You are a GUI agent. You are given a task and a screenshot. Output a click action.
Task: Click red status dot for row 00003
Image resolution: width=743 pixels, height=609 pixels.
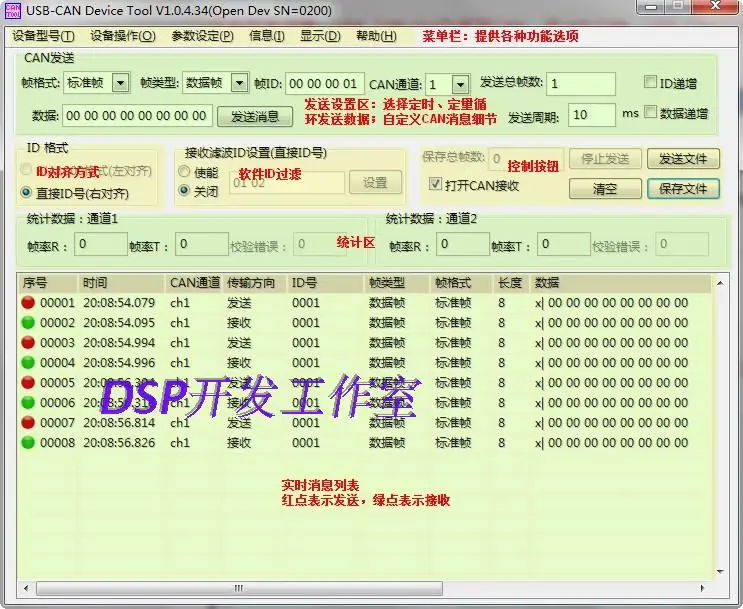click(28, 342)
